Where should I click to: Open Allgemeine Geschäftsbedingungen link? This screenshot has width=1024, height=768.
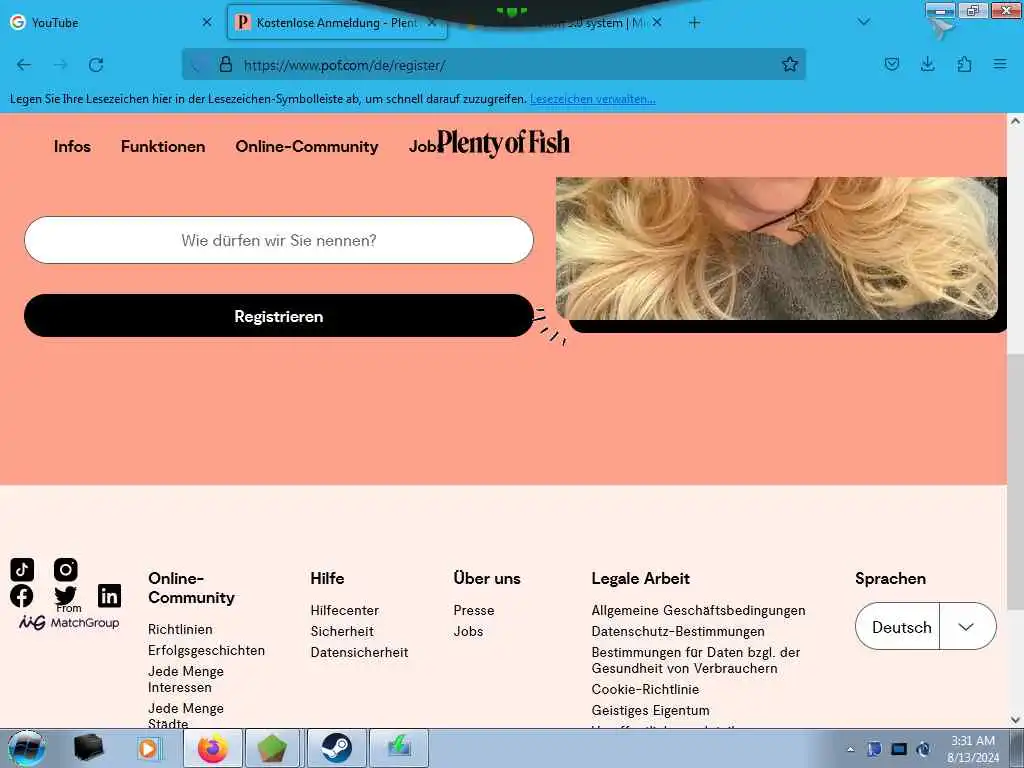[x=698, y=611]
